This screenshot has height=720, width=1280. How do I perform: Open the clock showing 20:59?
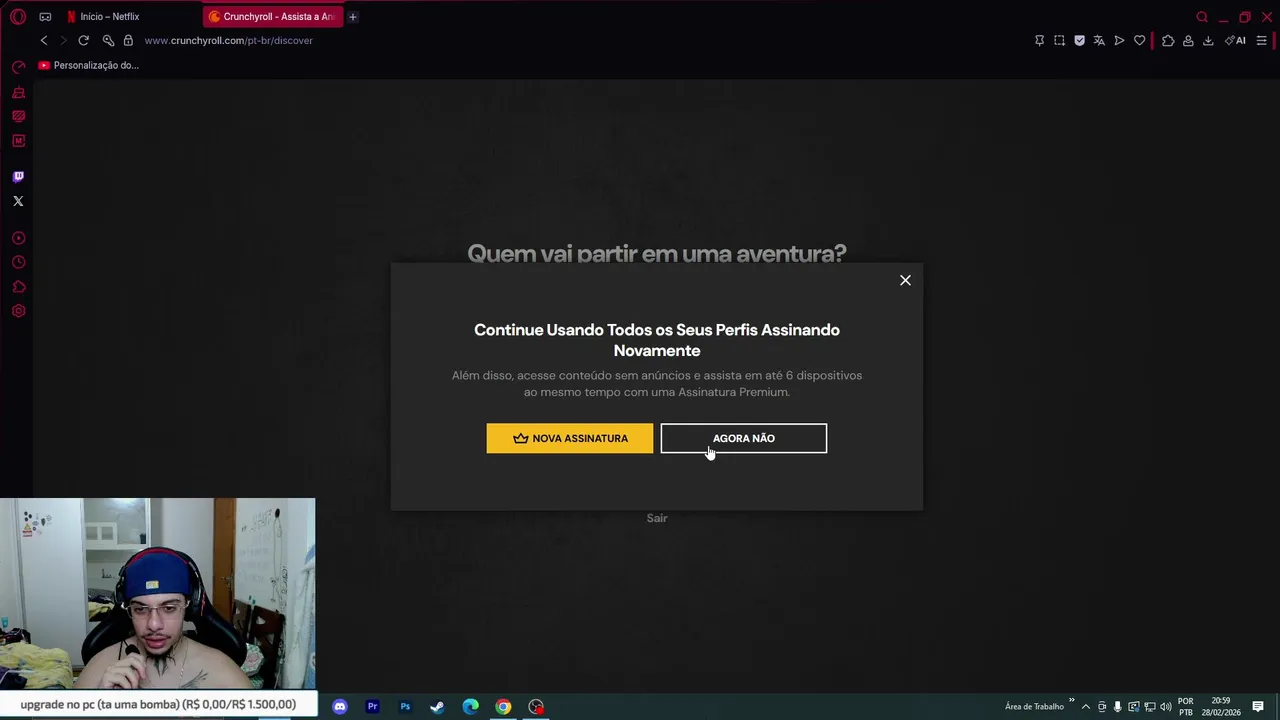coord(1221,706)
